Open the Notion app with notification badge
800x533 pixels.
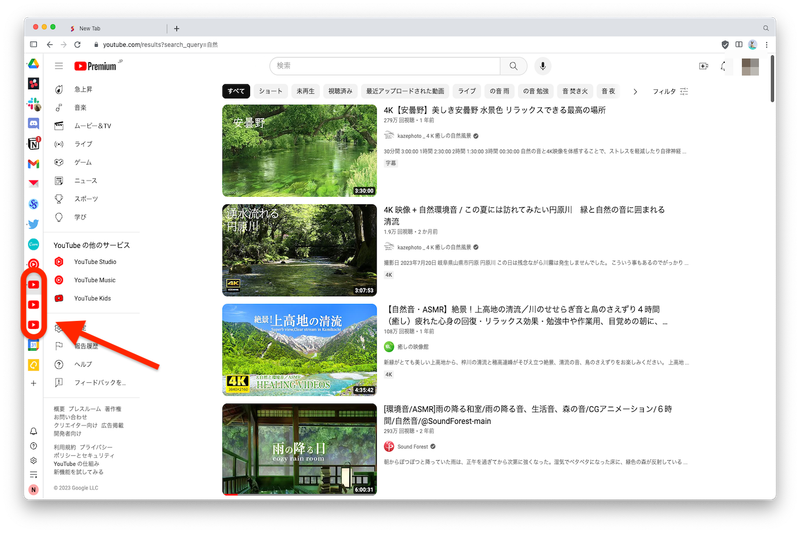(x=33, y=144)
